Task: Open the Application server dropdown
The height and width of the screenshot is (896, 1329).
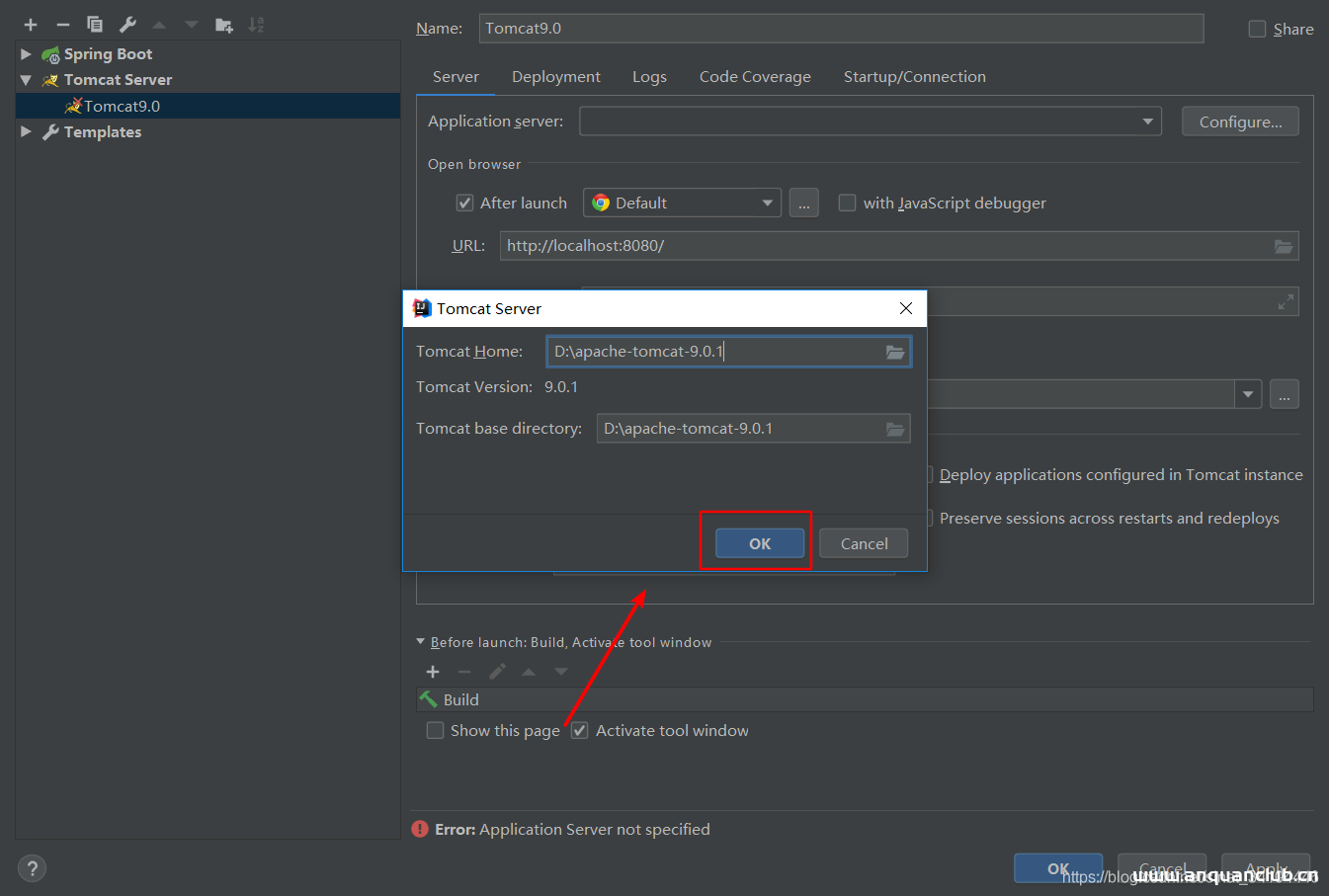Action: (x=1147, y=122)
